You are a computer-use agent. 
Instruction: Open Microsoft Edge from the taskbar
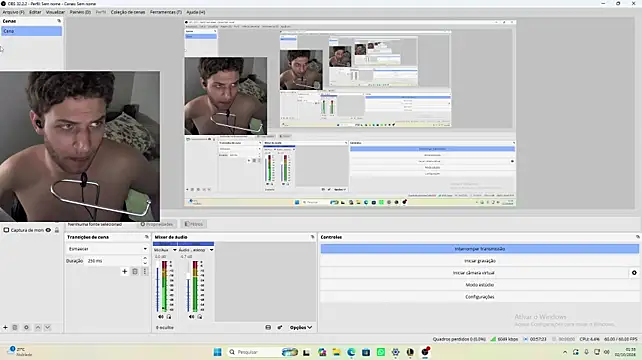(351, 352)
